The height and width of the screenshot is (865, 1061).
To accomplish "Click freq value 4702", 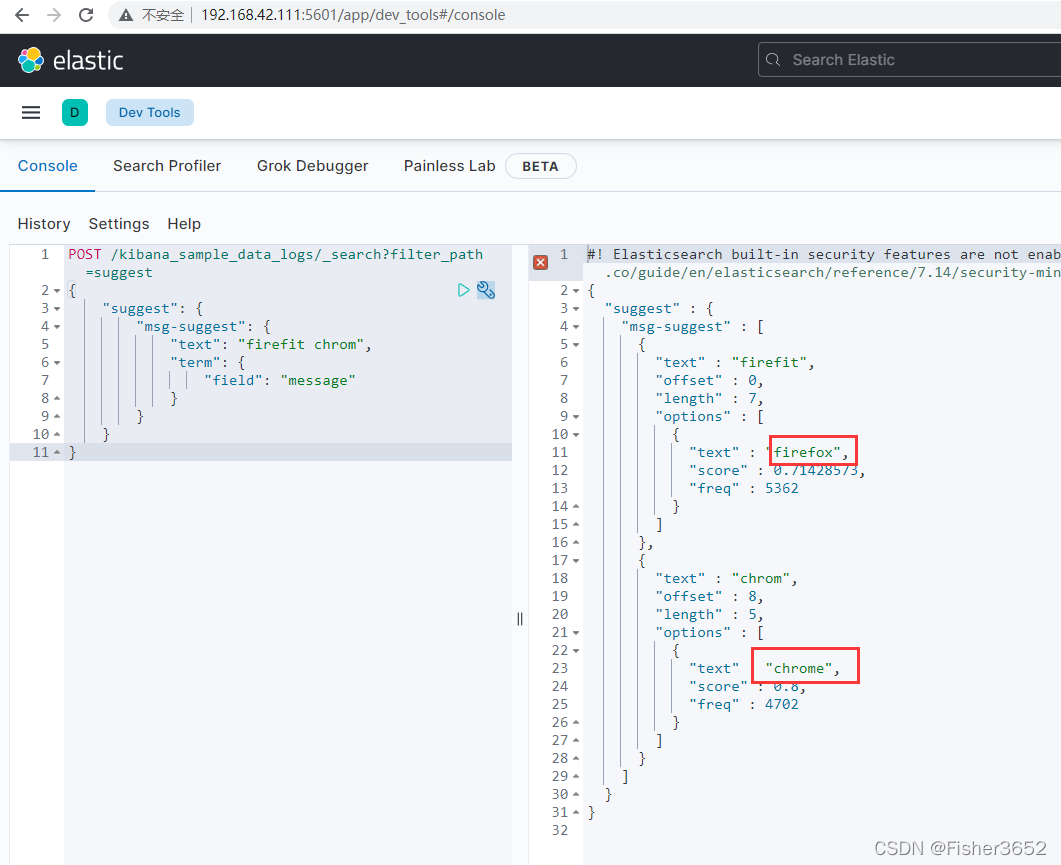I will coord(782,705).
